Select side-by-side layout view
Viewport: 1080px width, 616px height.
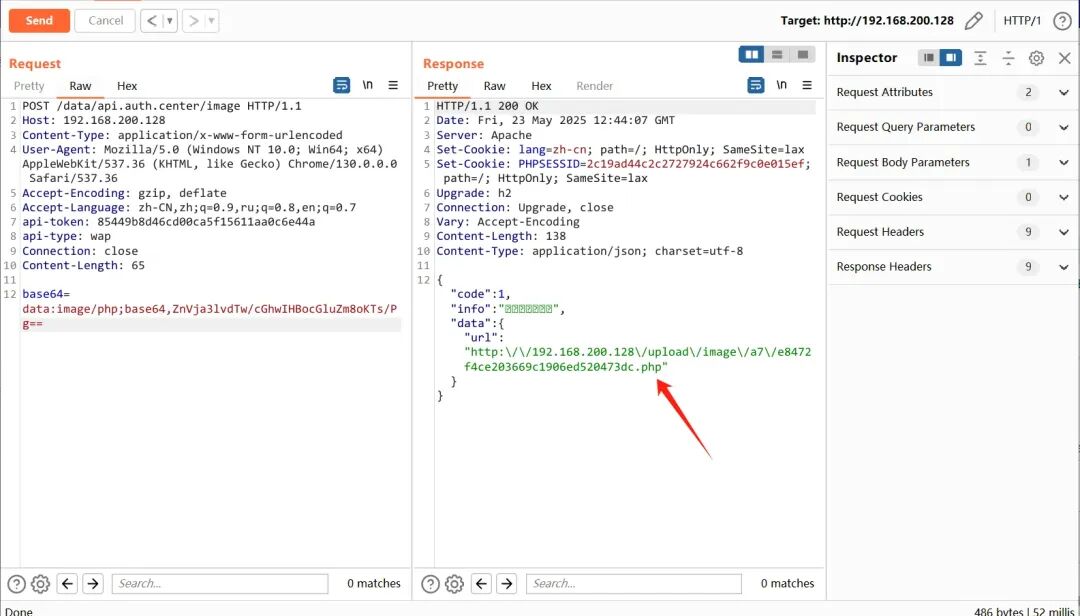pos(751,54)
